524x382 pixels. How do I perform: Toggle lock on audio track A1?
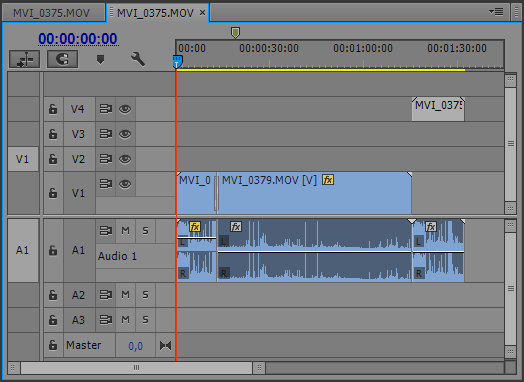click(53, 250)
